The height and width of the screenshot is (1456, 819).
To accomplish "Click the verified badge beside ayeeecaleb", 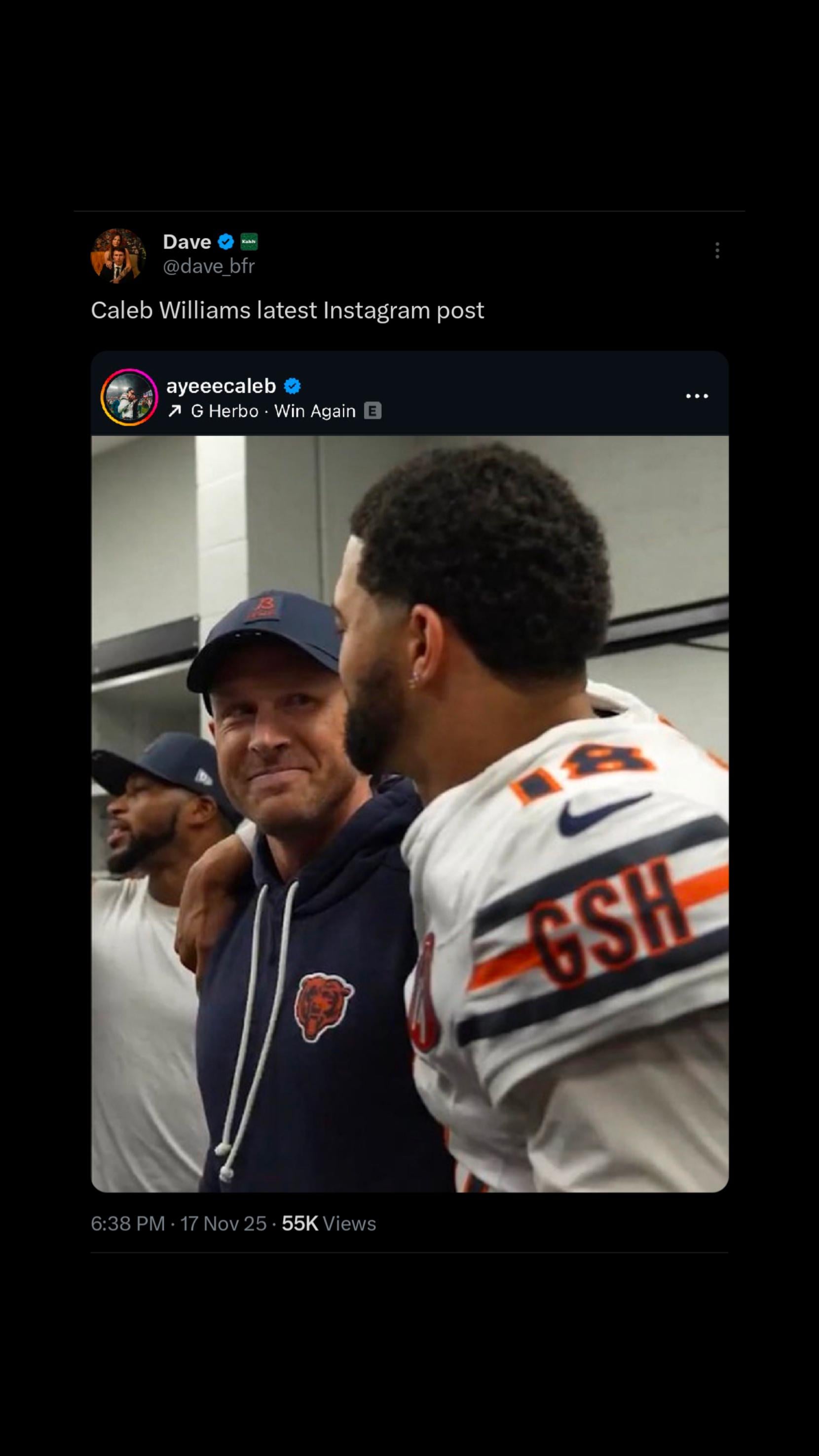I will 292,386.
